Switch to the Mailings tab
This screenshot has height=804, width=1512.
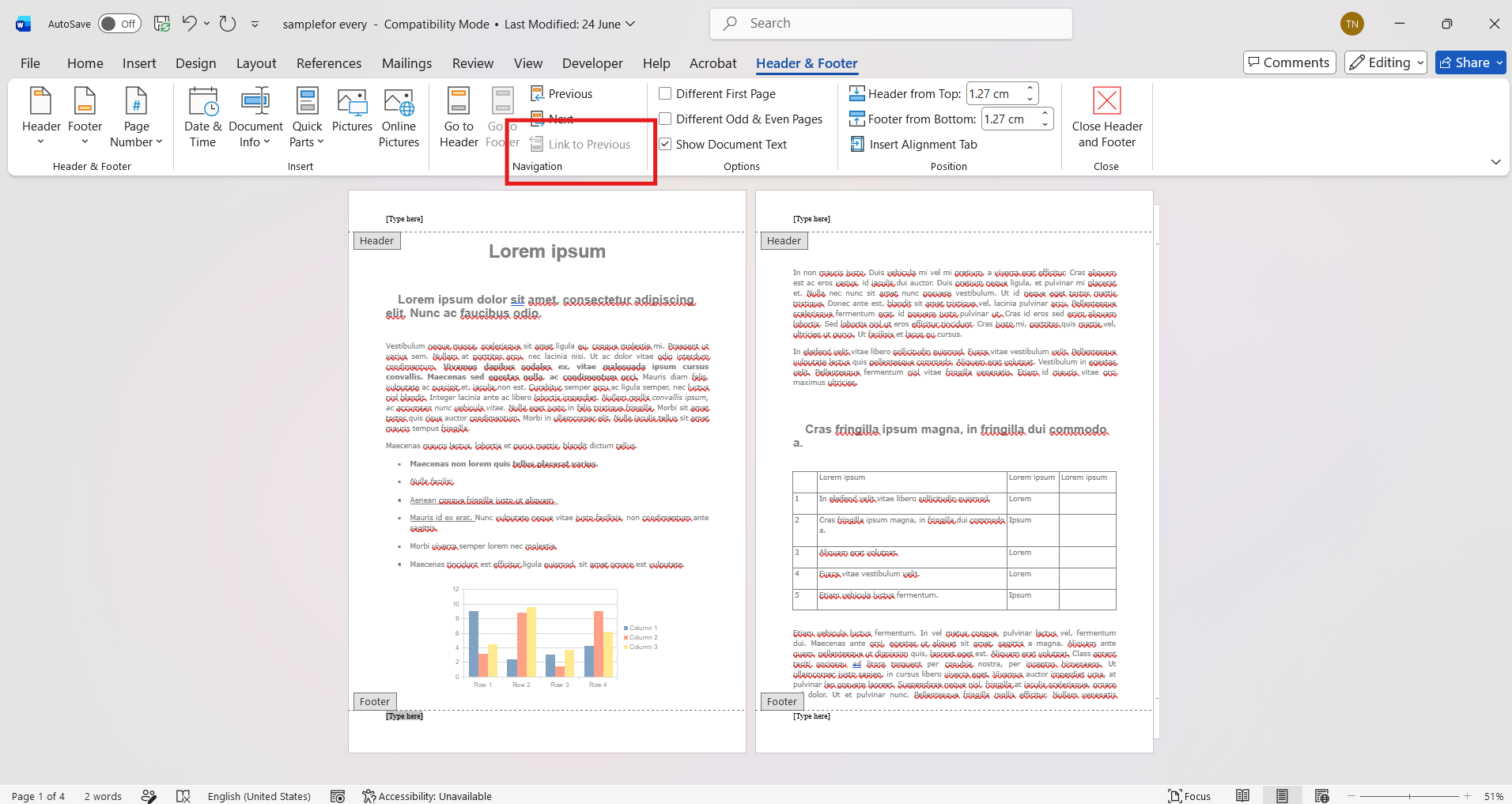click(x=406, y=63)
